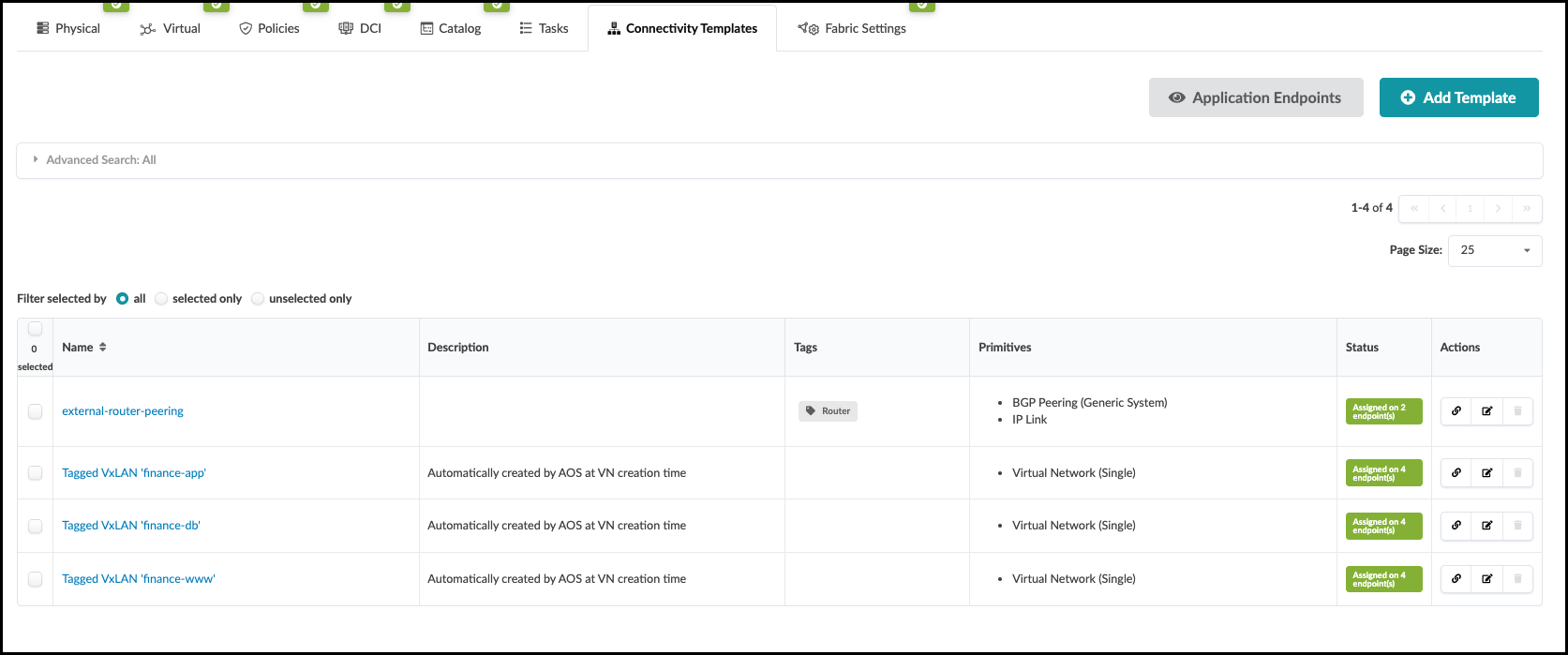Viewport: 1568px width, 655px height.
Task: Sort table by Name column arrow
Action: point(103,347)
